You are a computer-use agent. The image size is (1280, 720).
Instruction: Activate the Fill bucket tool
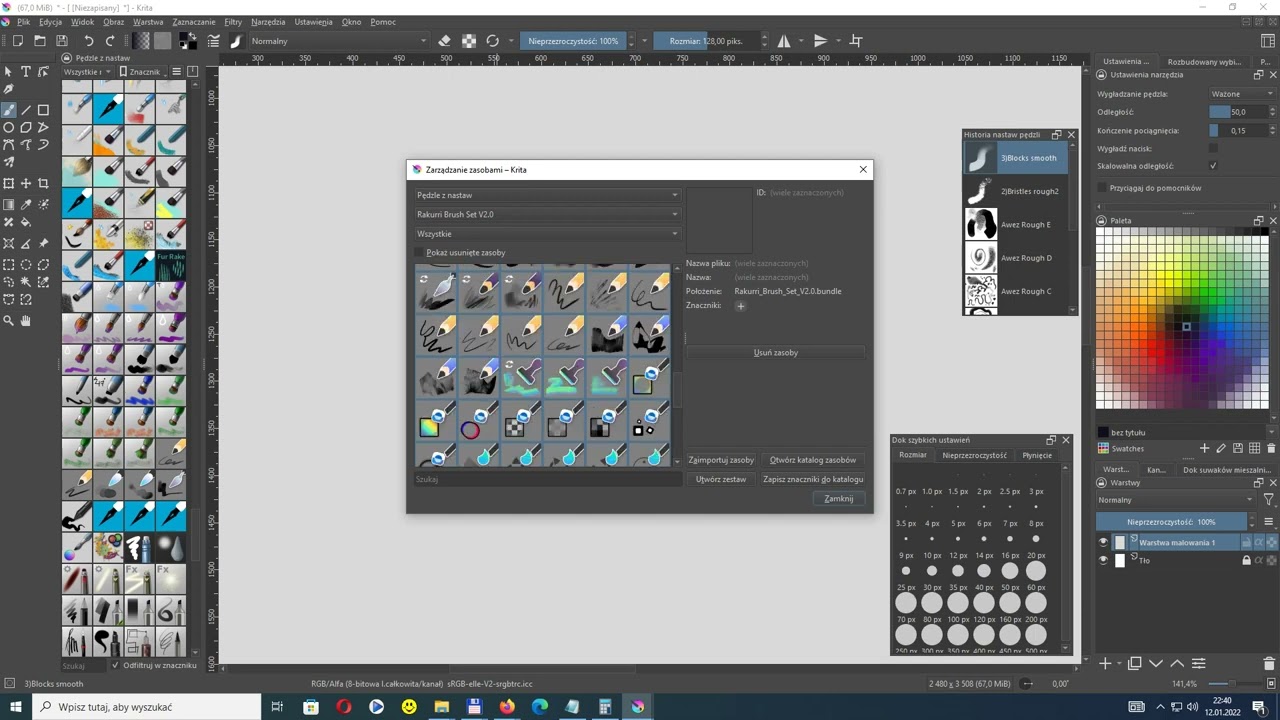tap(26, 222)
